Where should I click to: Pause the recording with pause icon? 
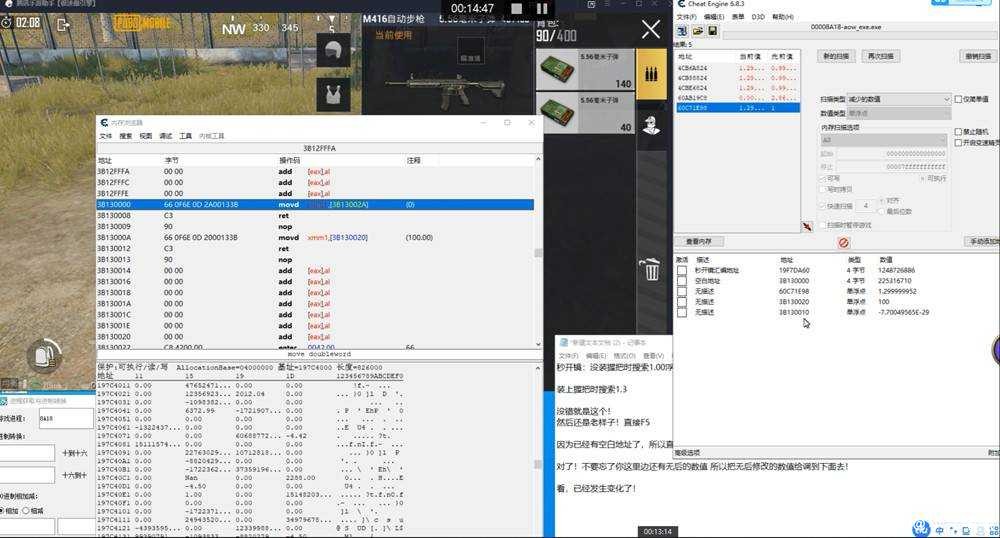tap(542, 8)
